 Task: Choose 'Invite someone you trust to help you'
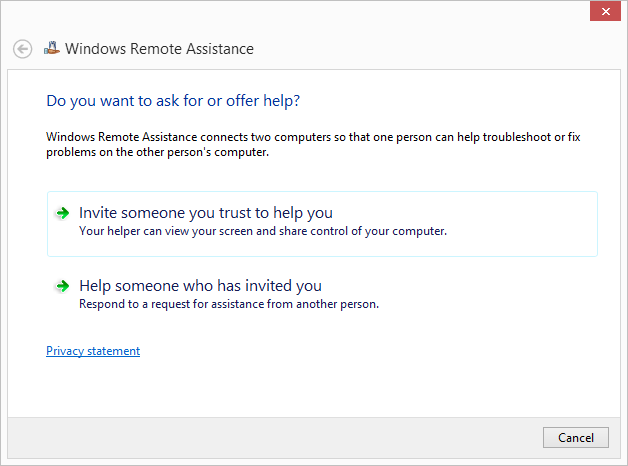tap(205, 213)
